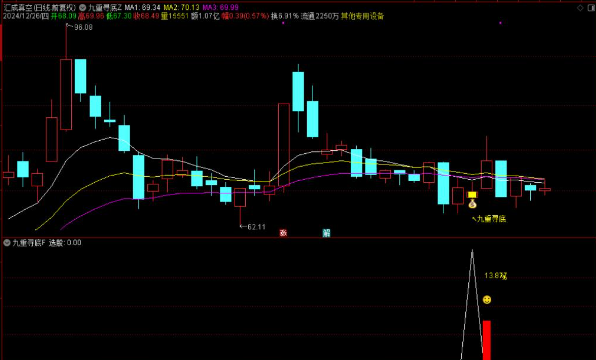This screenshot has width=596, height=360.
Task: Click the 98.08 high price label
Action: click(x=83, y=27)
